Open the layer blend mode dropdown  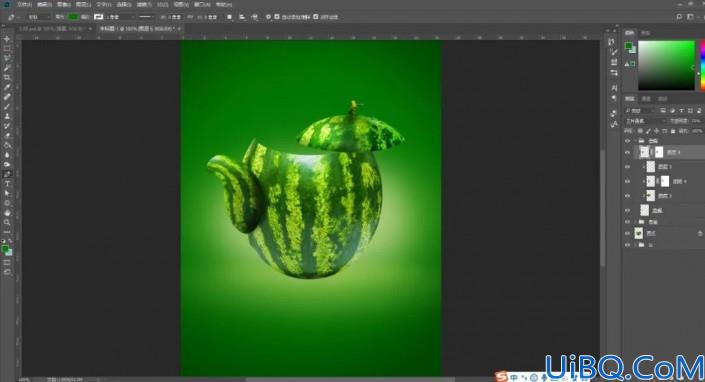click(x=646, y=121)
